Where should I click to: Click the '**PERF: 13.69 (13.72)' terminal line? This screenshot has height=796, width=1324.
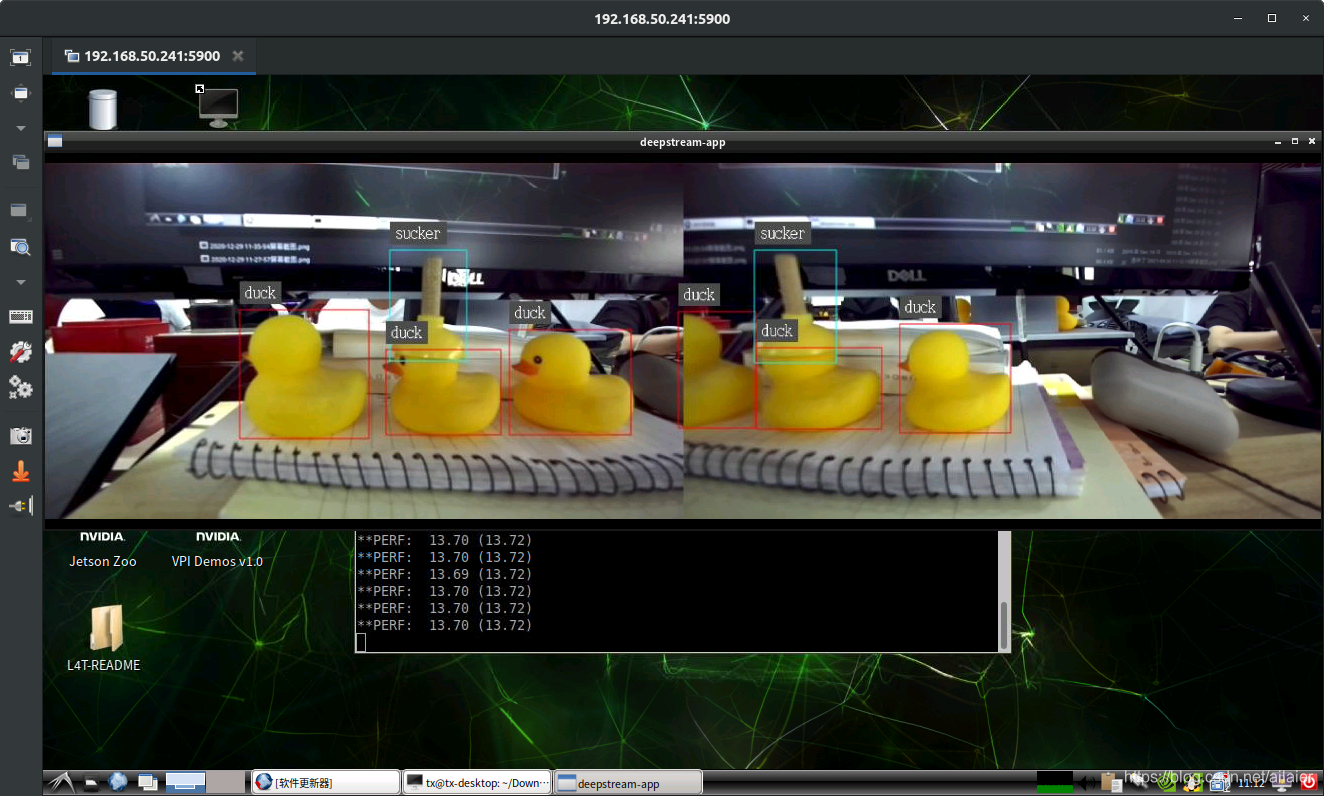(x=445, y=574)
